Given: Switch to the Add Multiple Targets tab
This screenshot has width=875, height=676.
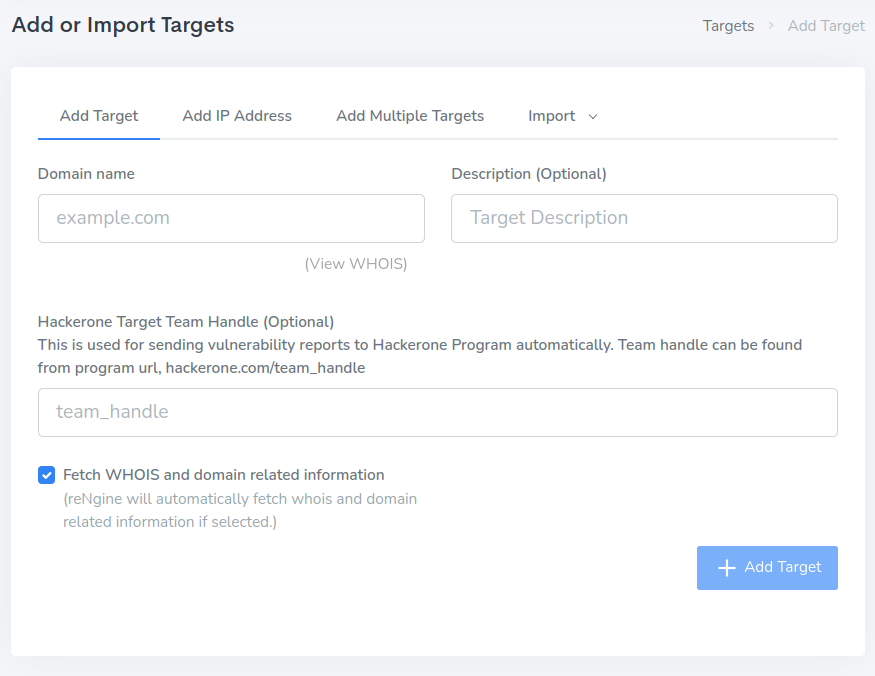Looking at the screenshot, I should [410, 116].
